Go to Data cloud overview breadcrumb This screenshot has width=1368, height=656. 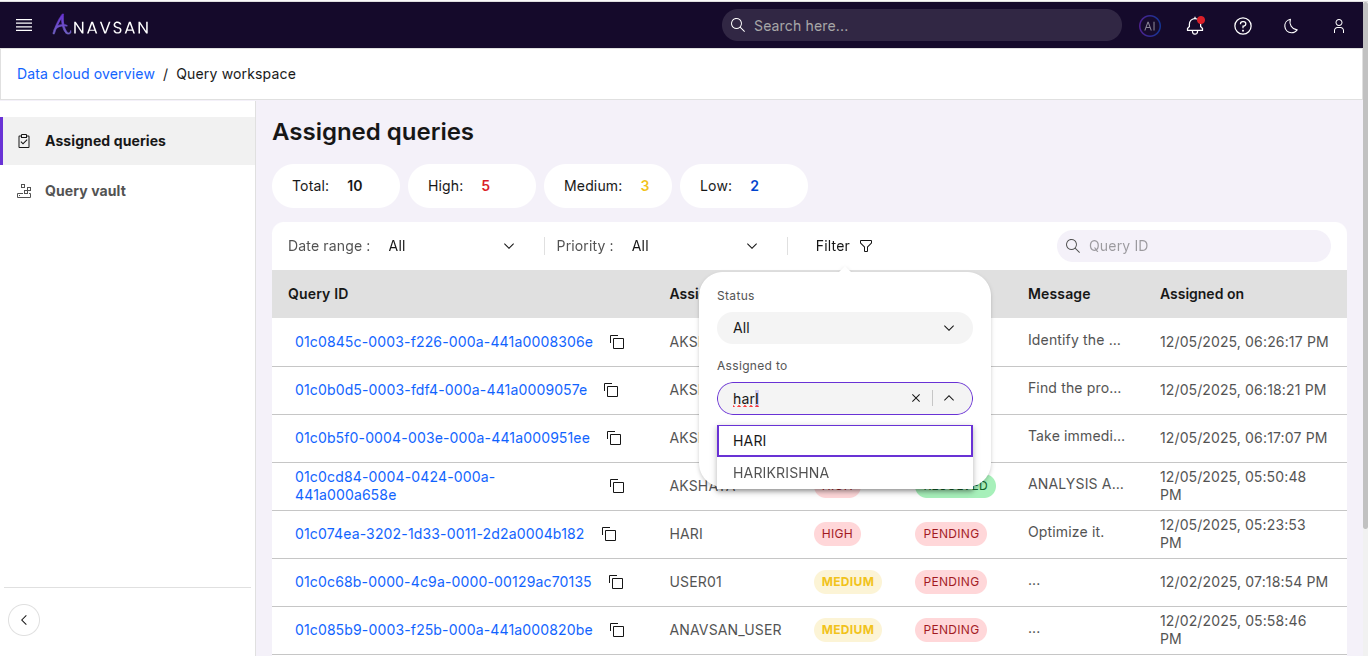point(86,74)
